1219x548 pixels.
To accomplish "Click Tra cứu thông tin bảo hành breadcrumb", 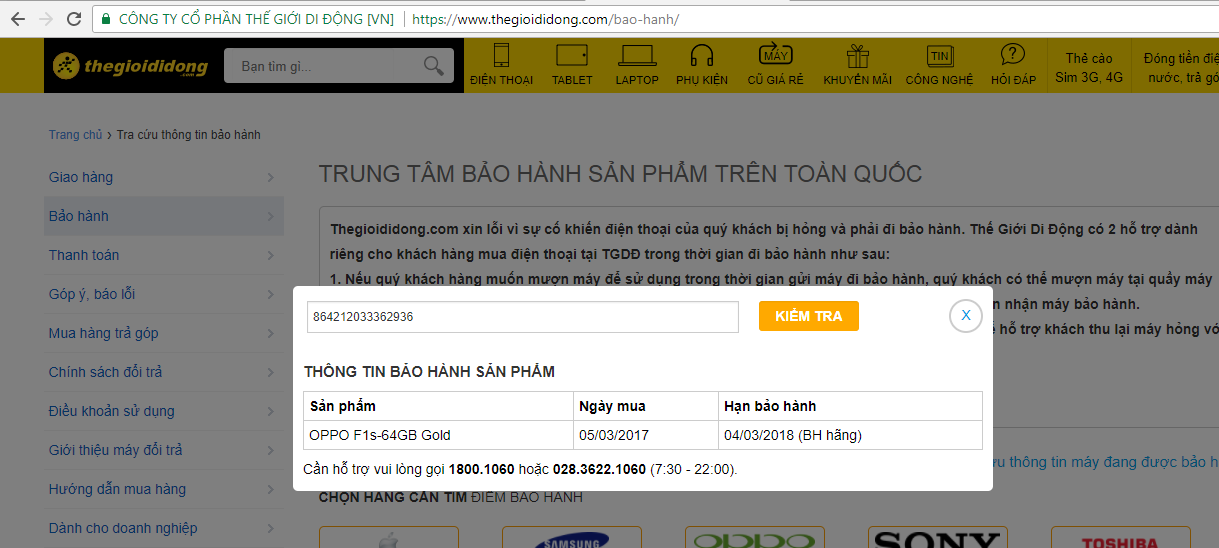I will click(189, 135).
